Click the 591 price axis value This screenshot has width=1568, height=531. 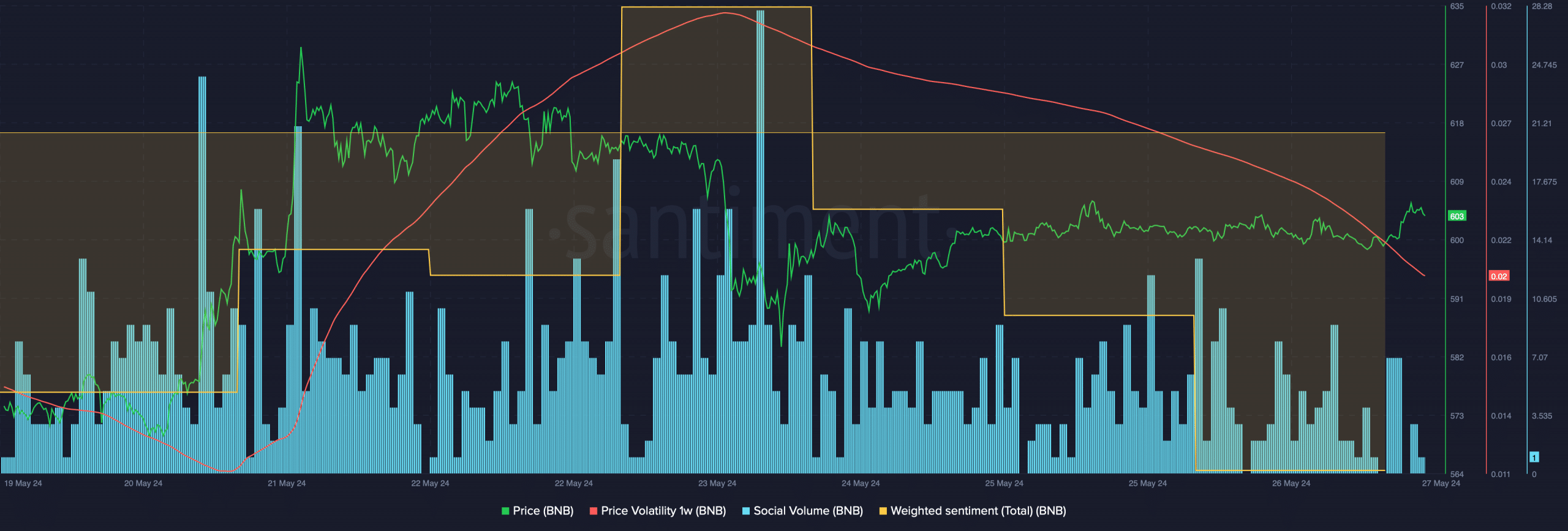(1457, 299)
